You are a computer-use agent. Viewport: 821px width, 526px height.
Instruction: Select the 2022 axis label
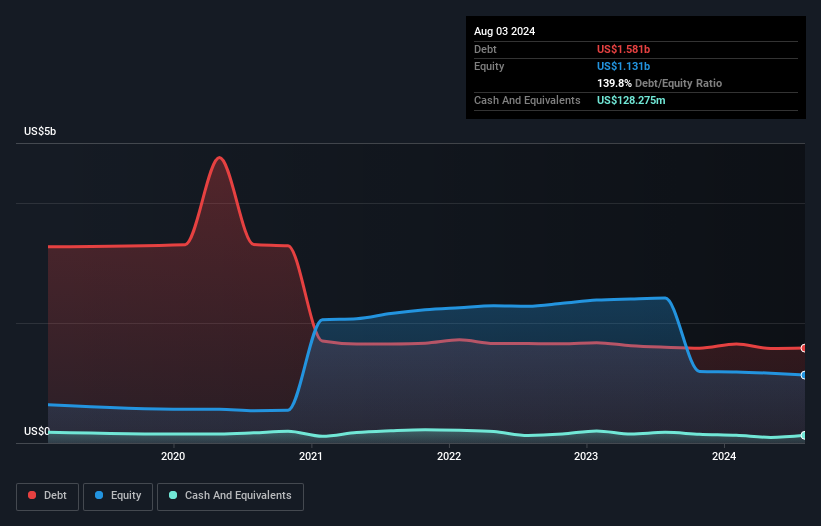449,456
